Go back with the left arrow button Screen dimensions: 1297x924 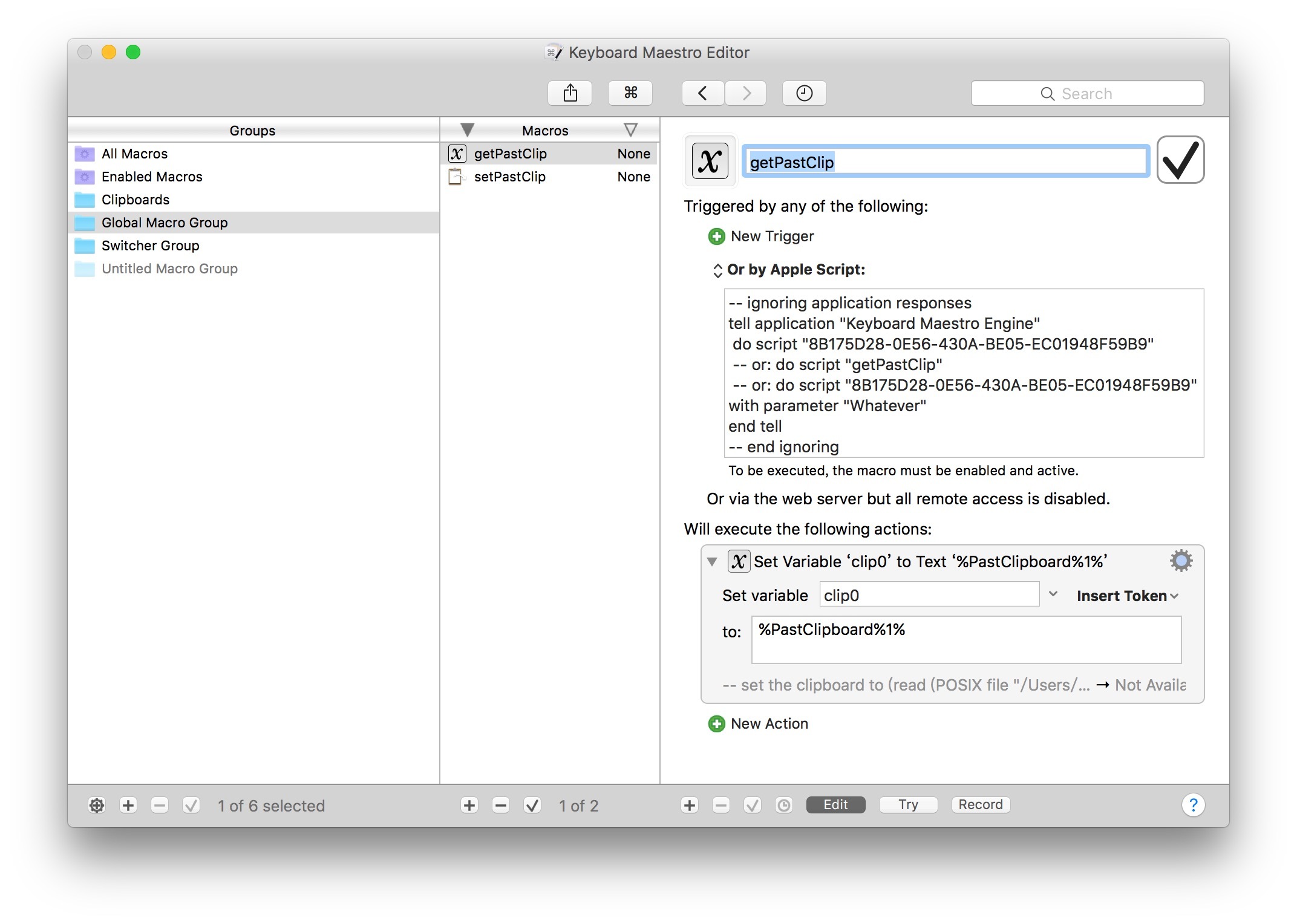coord(703,93)
